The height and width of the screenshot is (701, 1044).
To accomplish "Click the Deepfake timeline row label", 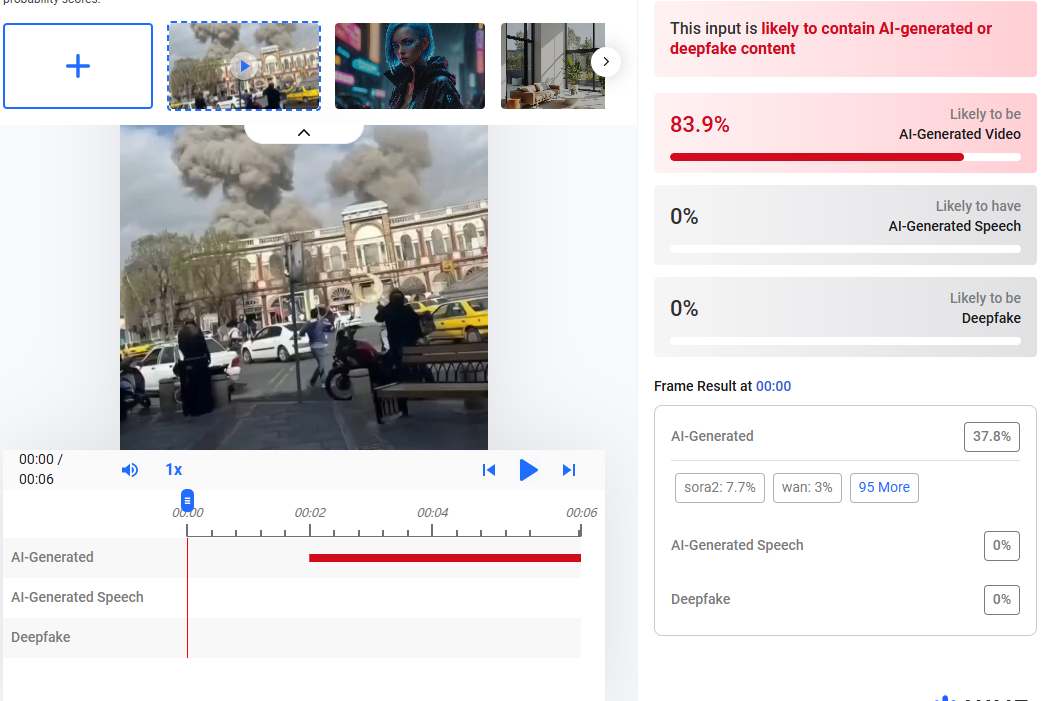I will pos(41,637).
